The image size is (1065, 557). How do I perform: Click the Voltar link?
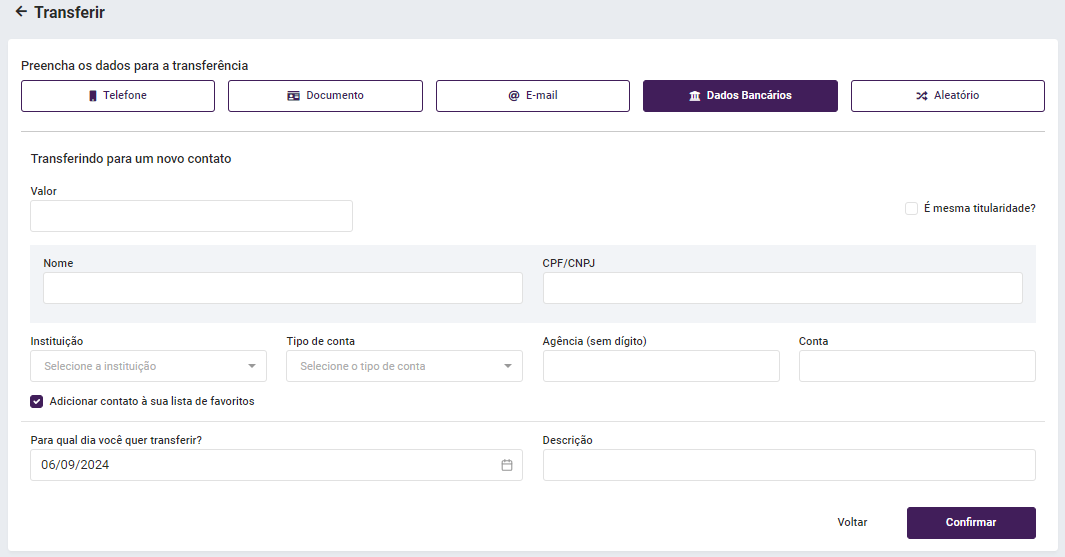(x=852, y=522)
